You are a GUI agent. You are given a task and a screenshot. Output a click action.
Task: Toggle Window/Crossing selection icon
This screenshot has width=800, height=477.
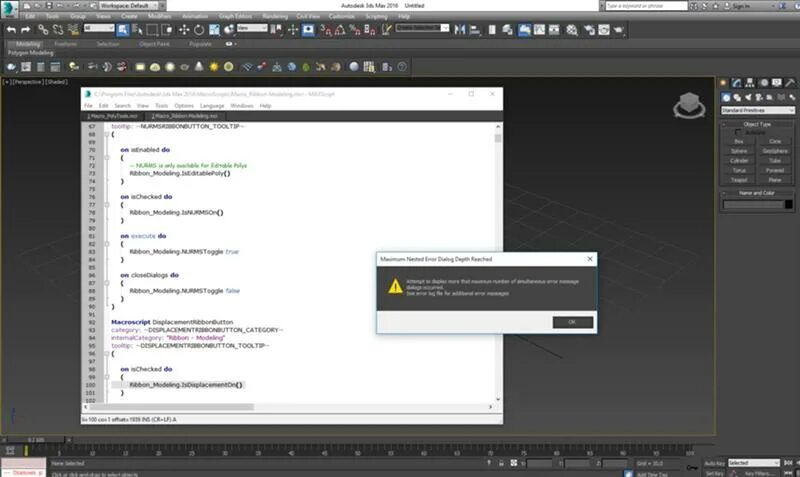pos(167,30)
